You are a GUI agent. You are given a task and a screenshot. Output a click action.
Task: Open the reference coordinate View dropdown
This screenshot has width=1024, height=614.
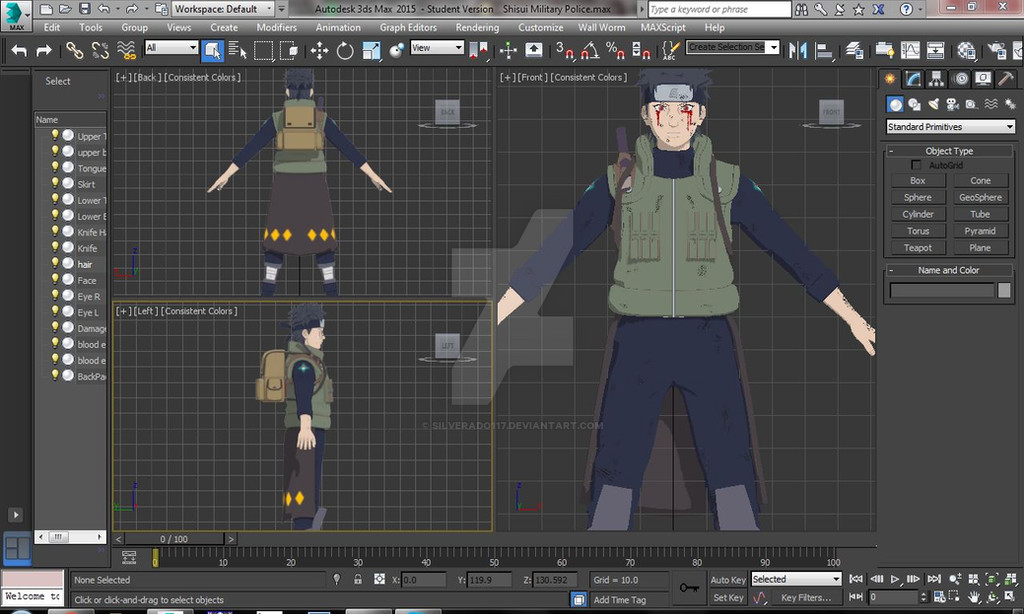tap(437, 48)
